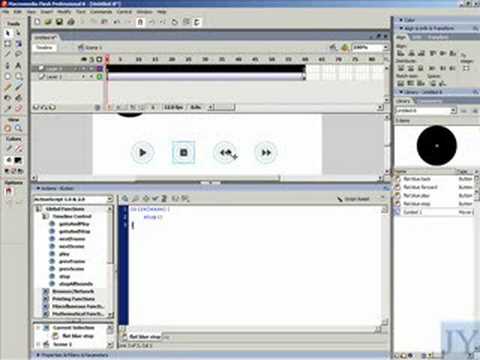Click the fast-forward button on the stage
This screenshot has height=360, width=480.
[x=266, y=153]
